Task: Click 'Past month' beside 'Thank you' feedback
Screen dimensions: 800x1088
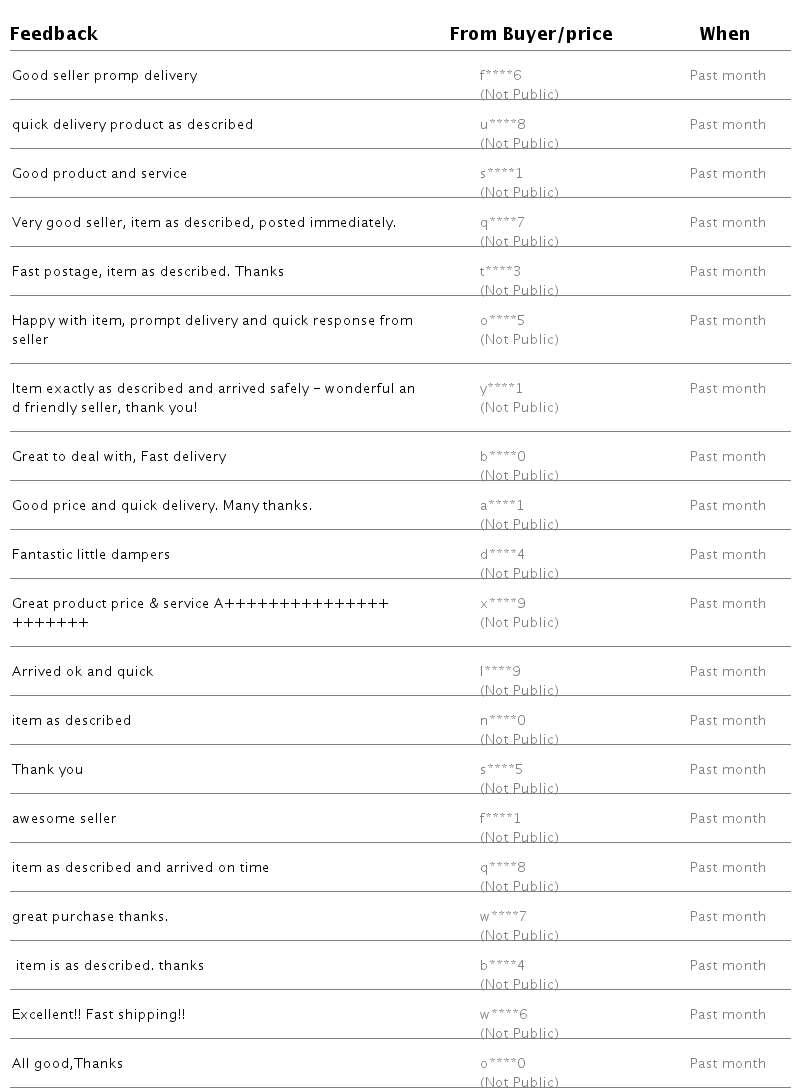Action: click(727, 770)
